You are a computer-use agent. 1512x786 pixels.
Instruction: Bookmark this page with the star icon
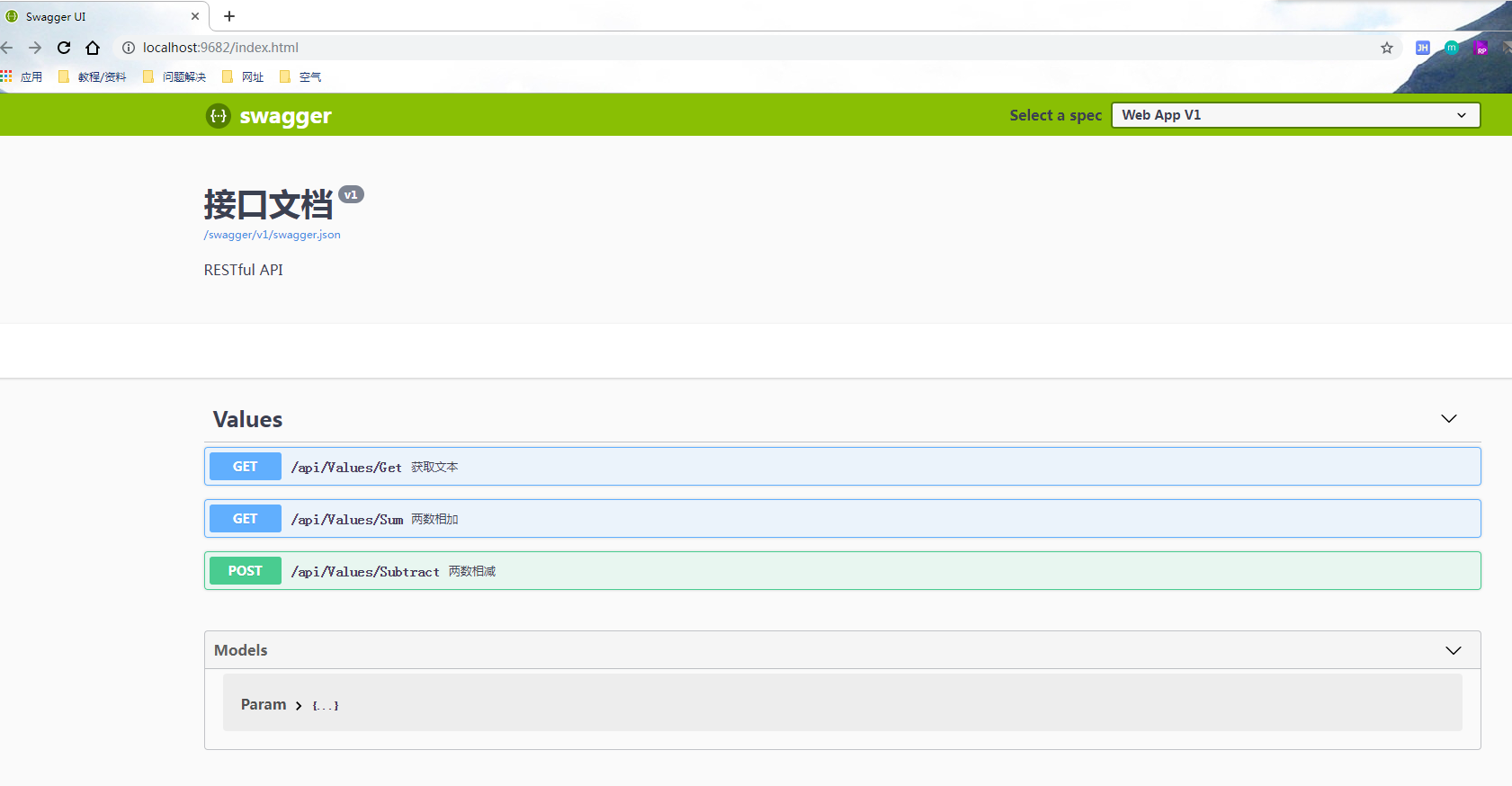[1386, 48]
